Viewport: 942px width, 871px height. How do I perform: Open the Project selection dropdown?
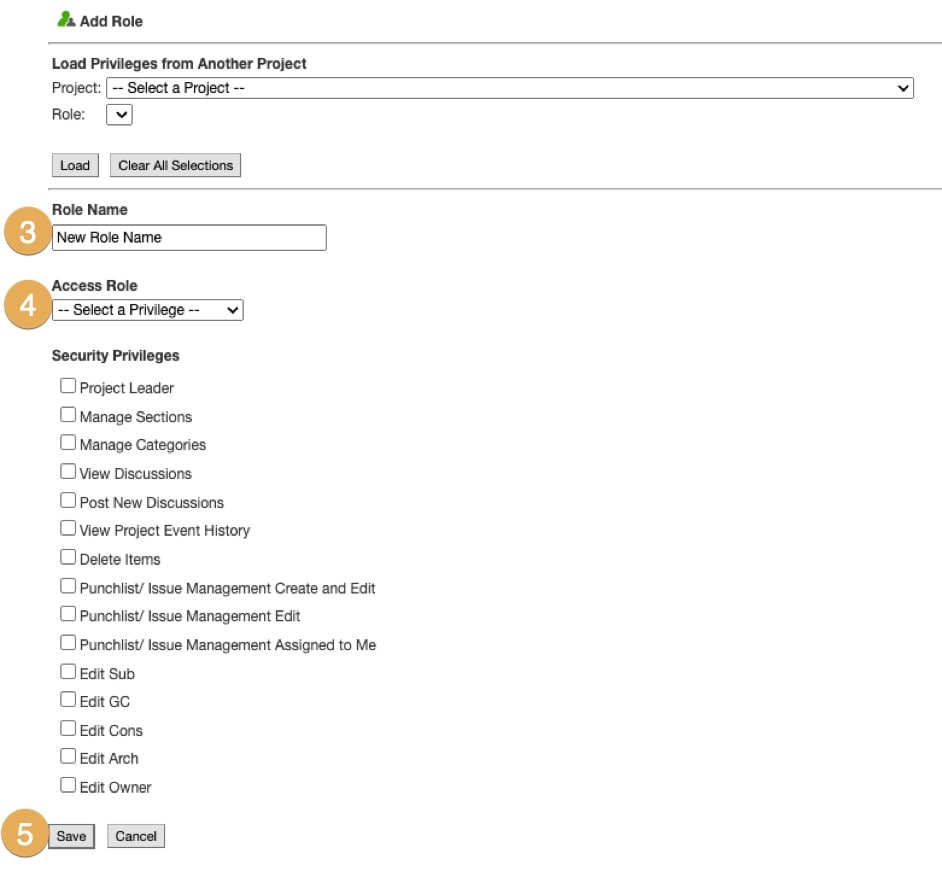point(510,88)
